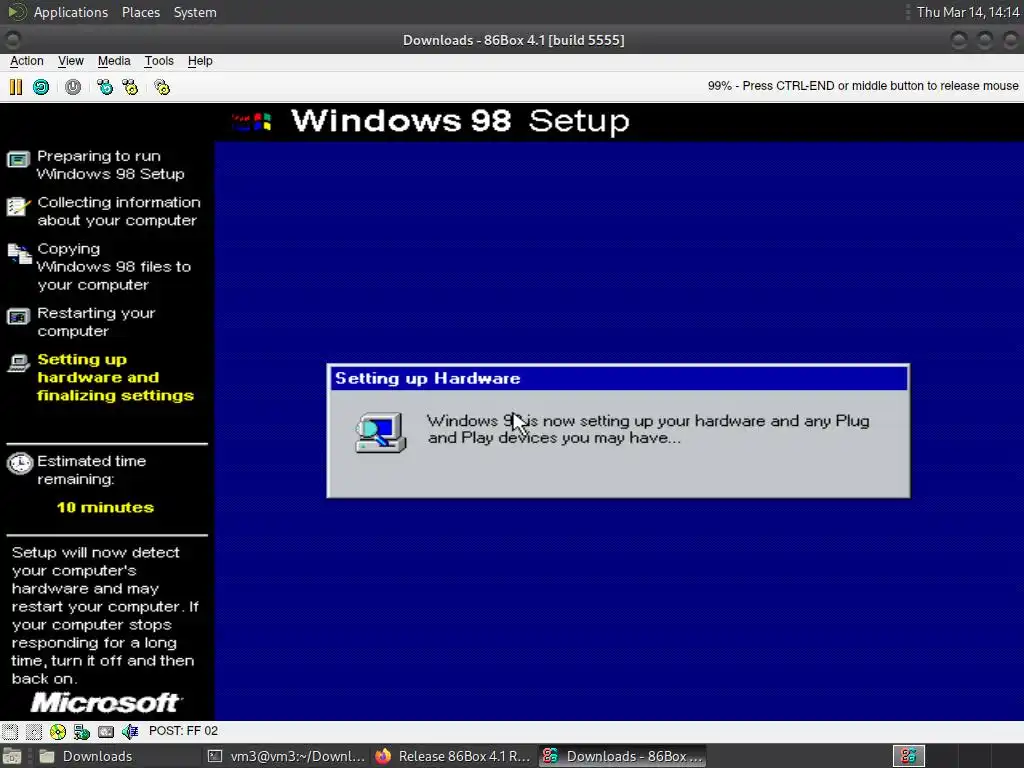This screenshot has height=768, width=1024.
Task: Click the second floppy drive status icon
Action: click(x=34, y=731)
